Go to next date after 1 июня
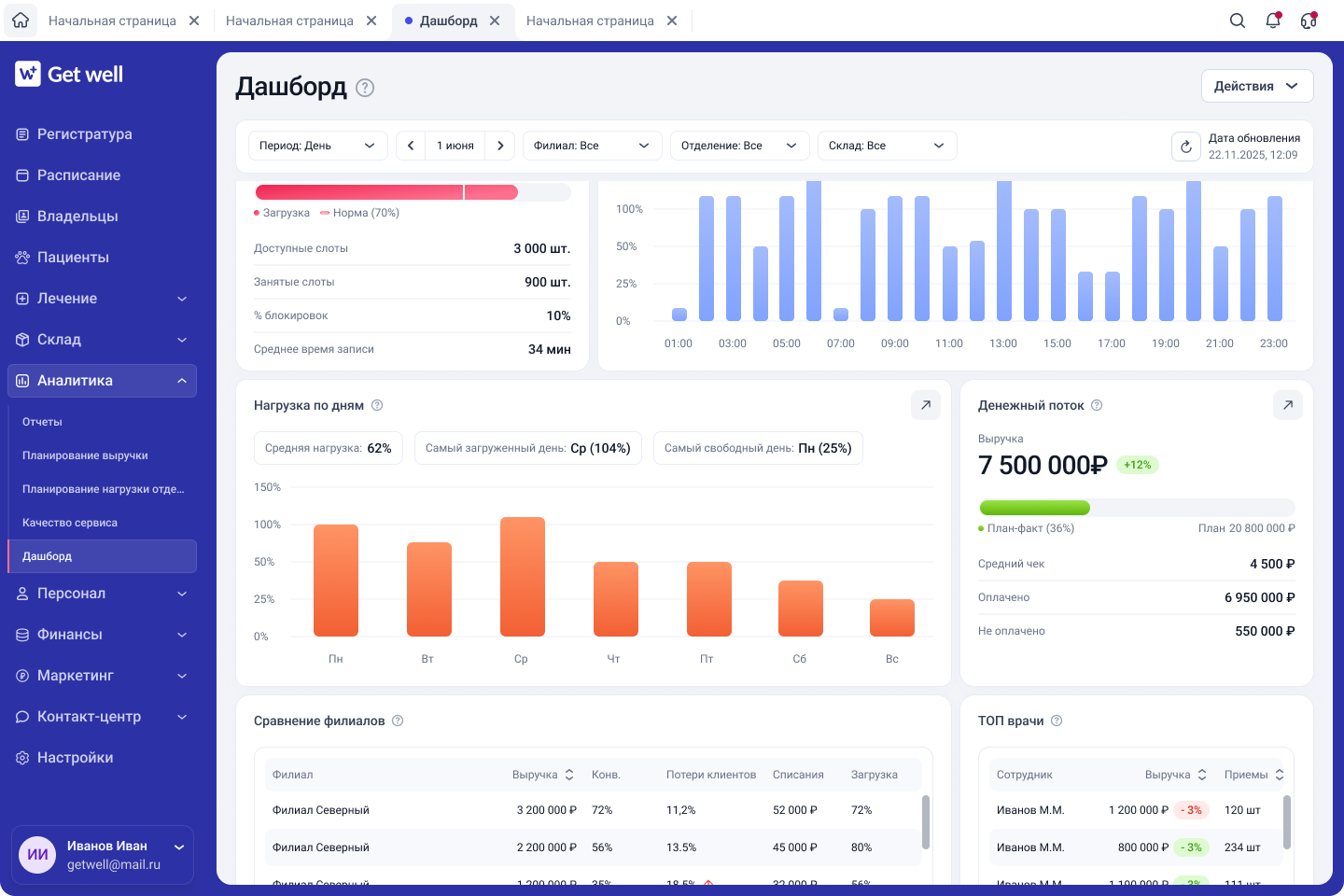 (x=500, y=146)
